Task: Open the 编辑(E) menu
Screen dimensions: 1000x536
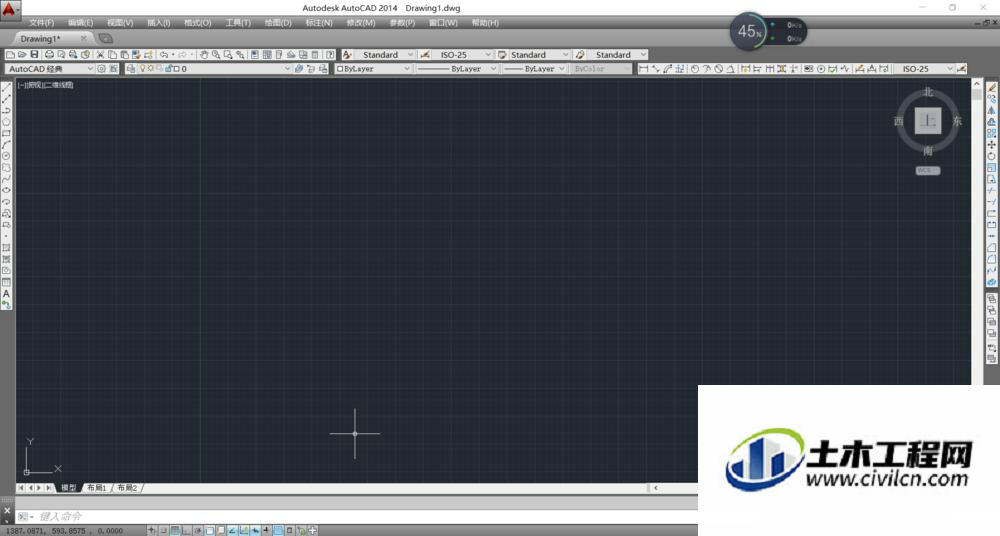Action: point(80,23)
